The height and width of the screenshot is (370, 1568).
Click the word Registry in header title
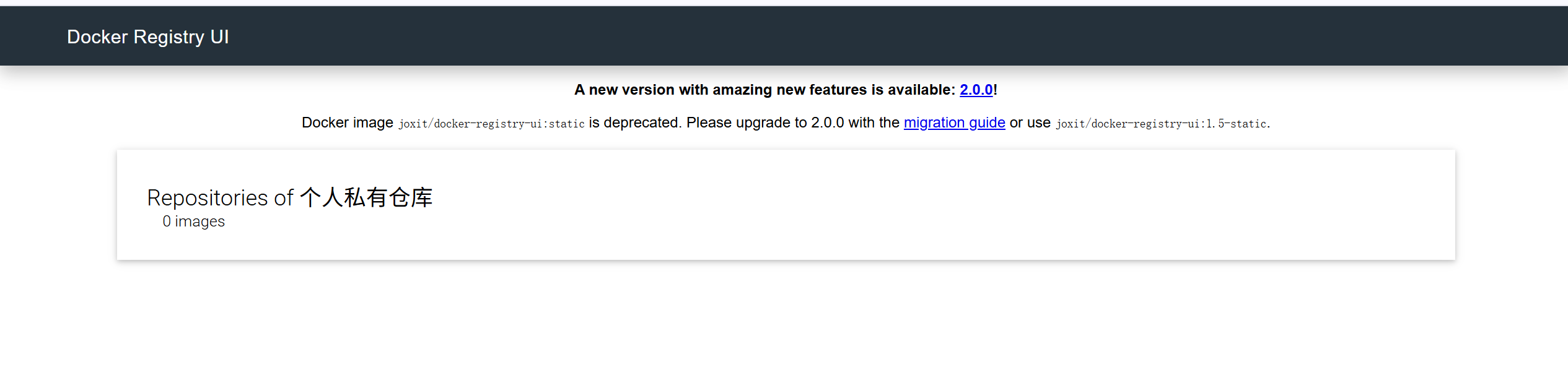pyautogui.click(x=169, y=37)
